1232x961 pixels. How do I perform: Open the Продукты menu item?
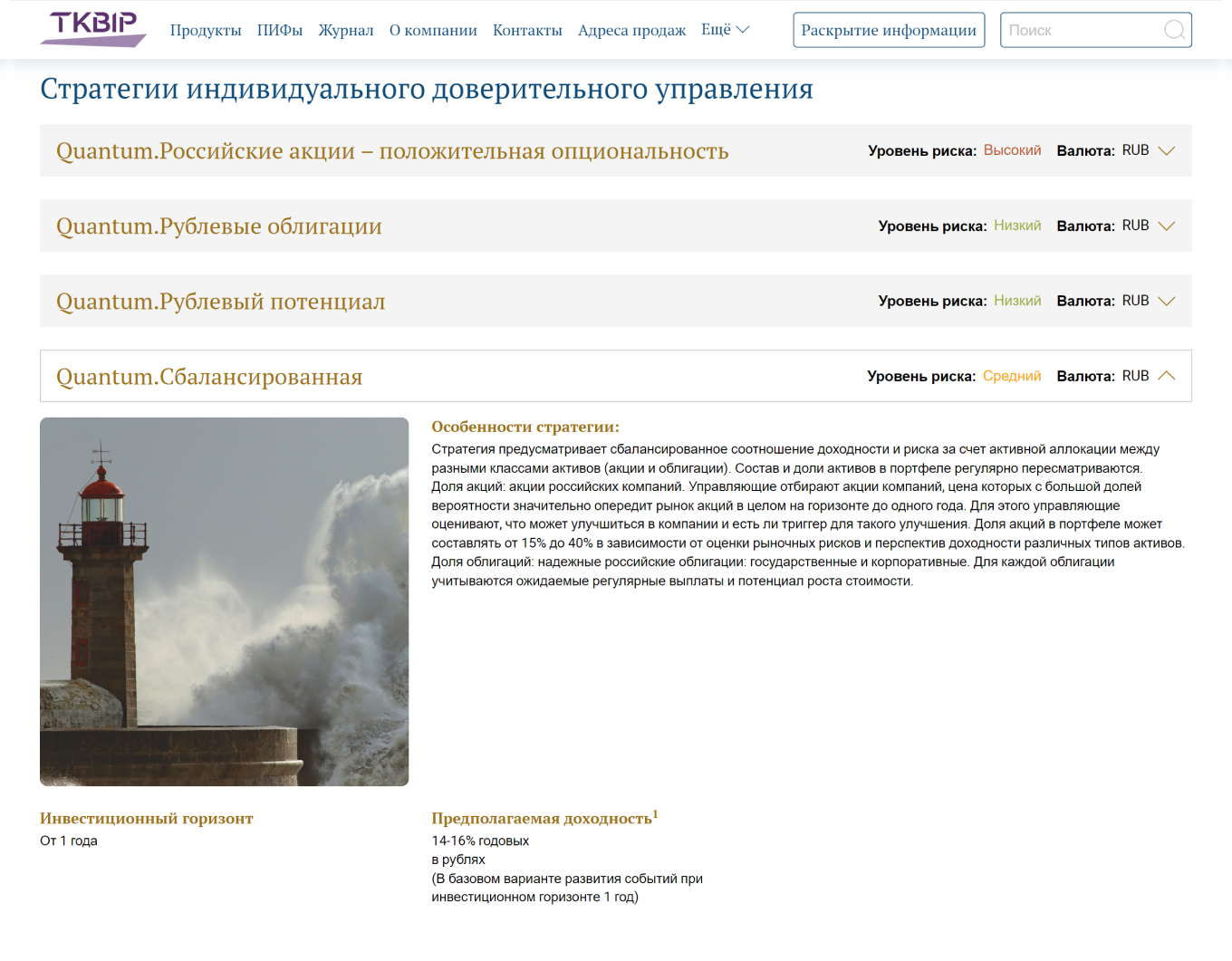[x=206, y=29]
